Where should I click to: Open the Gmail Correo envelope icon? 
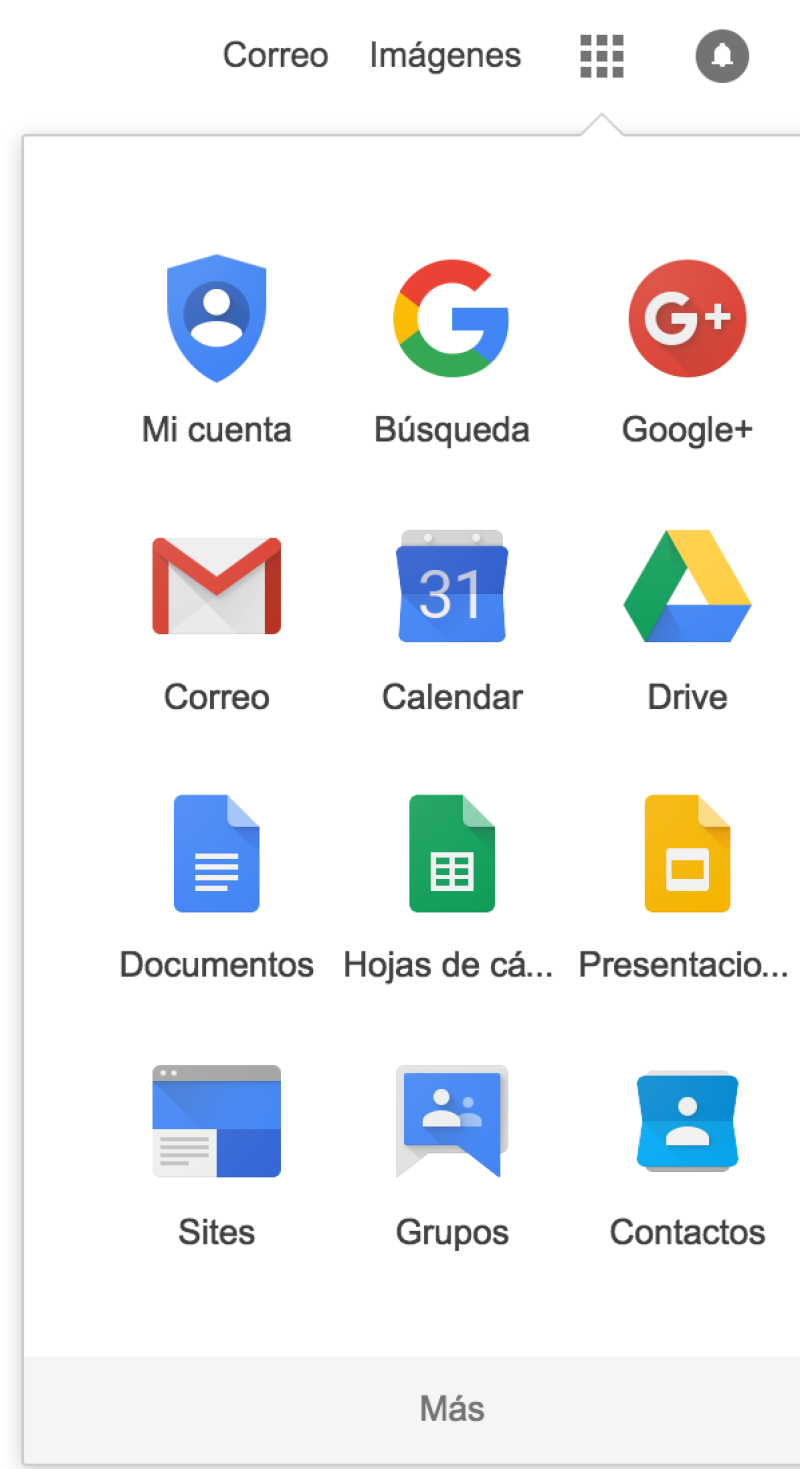point(216,586)
